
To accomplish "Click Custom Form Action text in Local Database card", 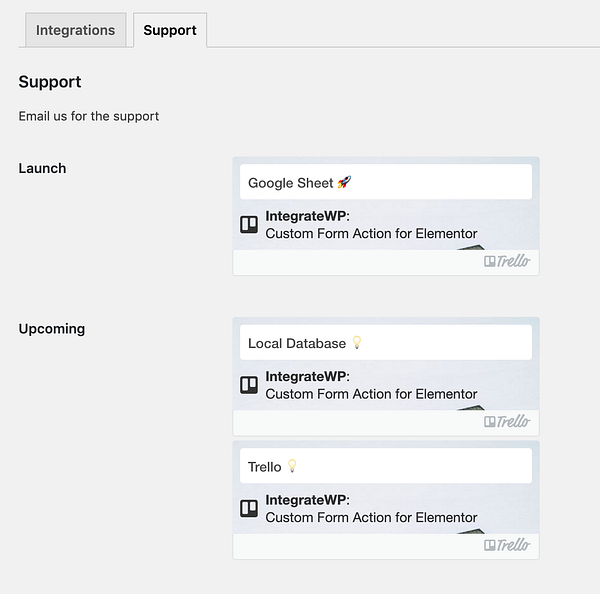I will click(371, 394).
